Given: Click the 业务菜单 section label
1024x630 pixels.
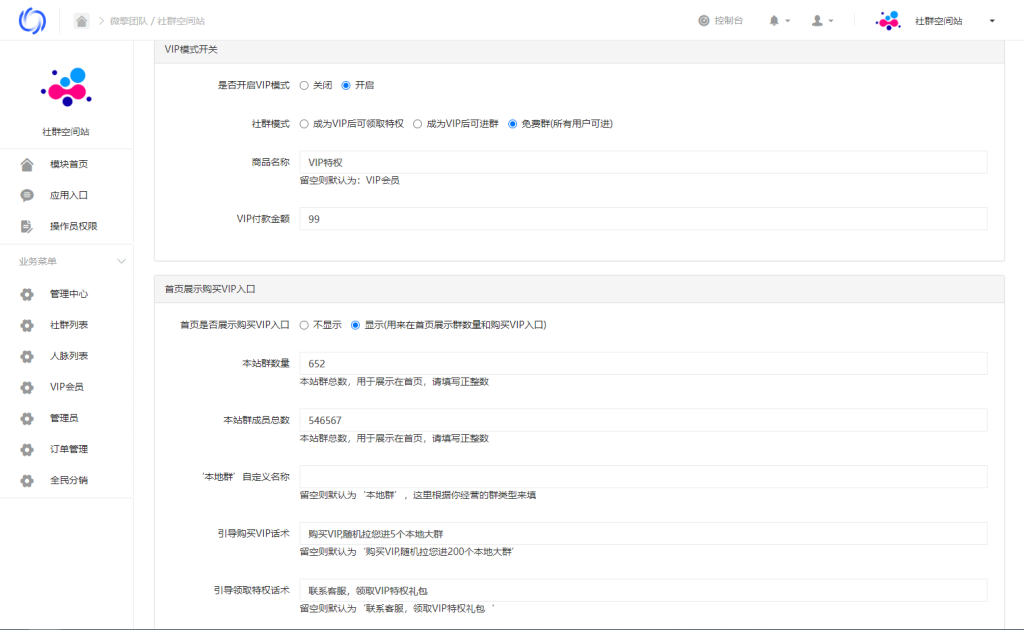Looking at the screenshot, I should 38,261.
